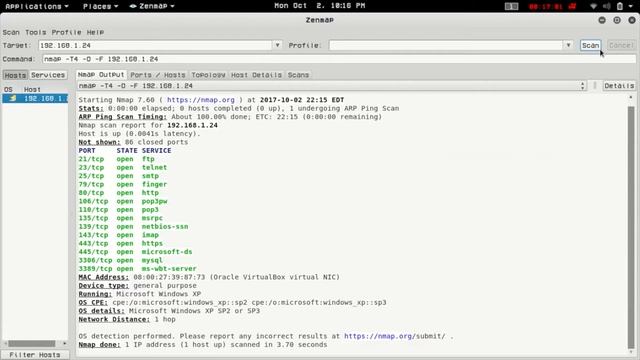
Task: Click the battery status icon
Action: 620,6
